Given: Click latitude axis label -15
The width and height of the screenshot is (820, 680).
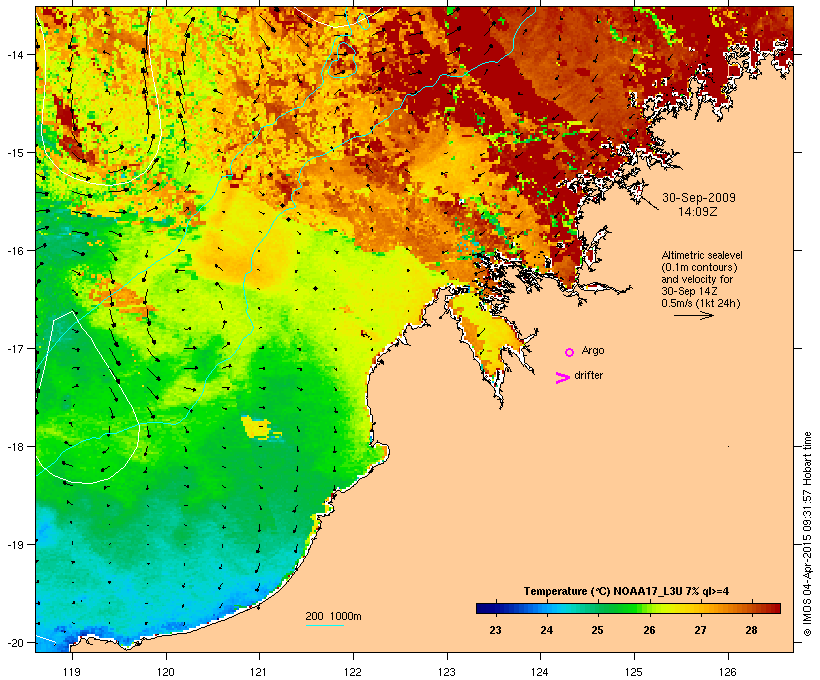Looking at the screenshot, I should click(14, 153).
